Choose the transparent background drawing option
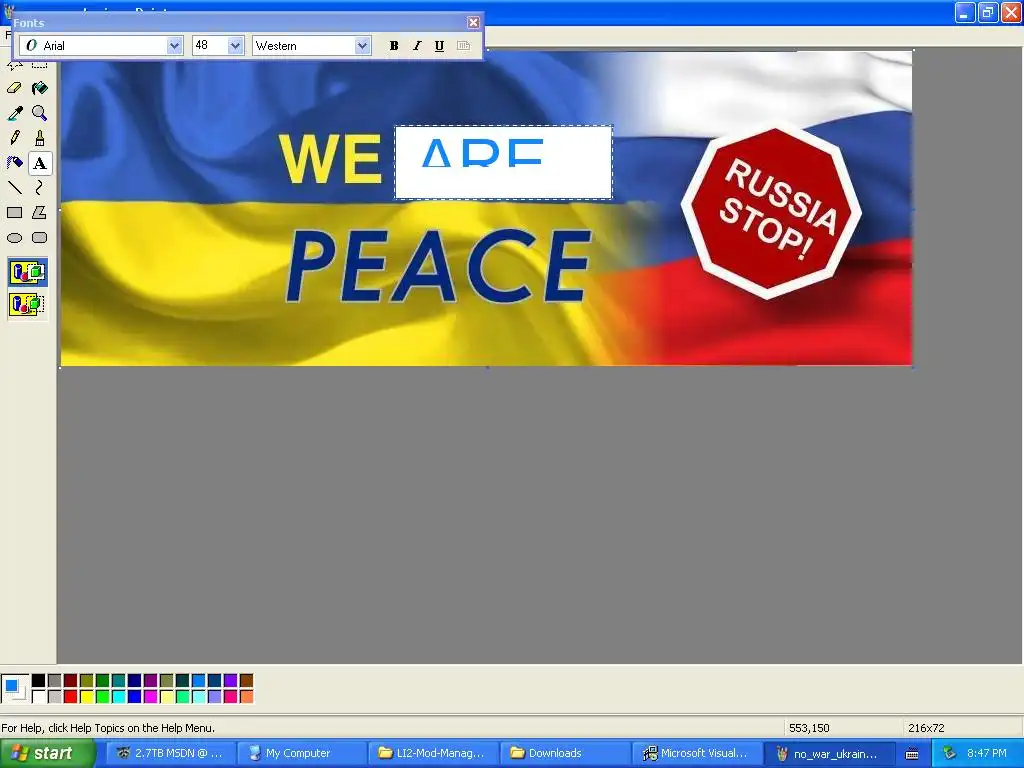1024x768 pixels. click(x=27, y=304)
